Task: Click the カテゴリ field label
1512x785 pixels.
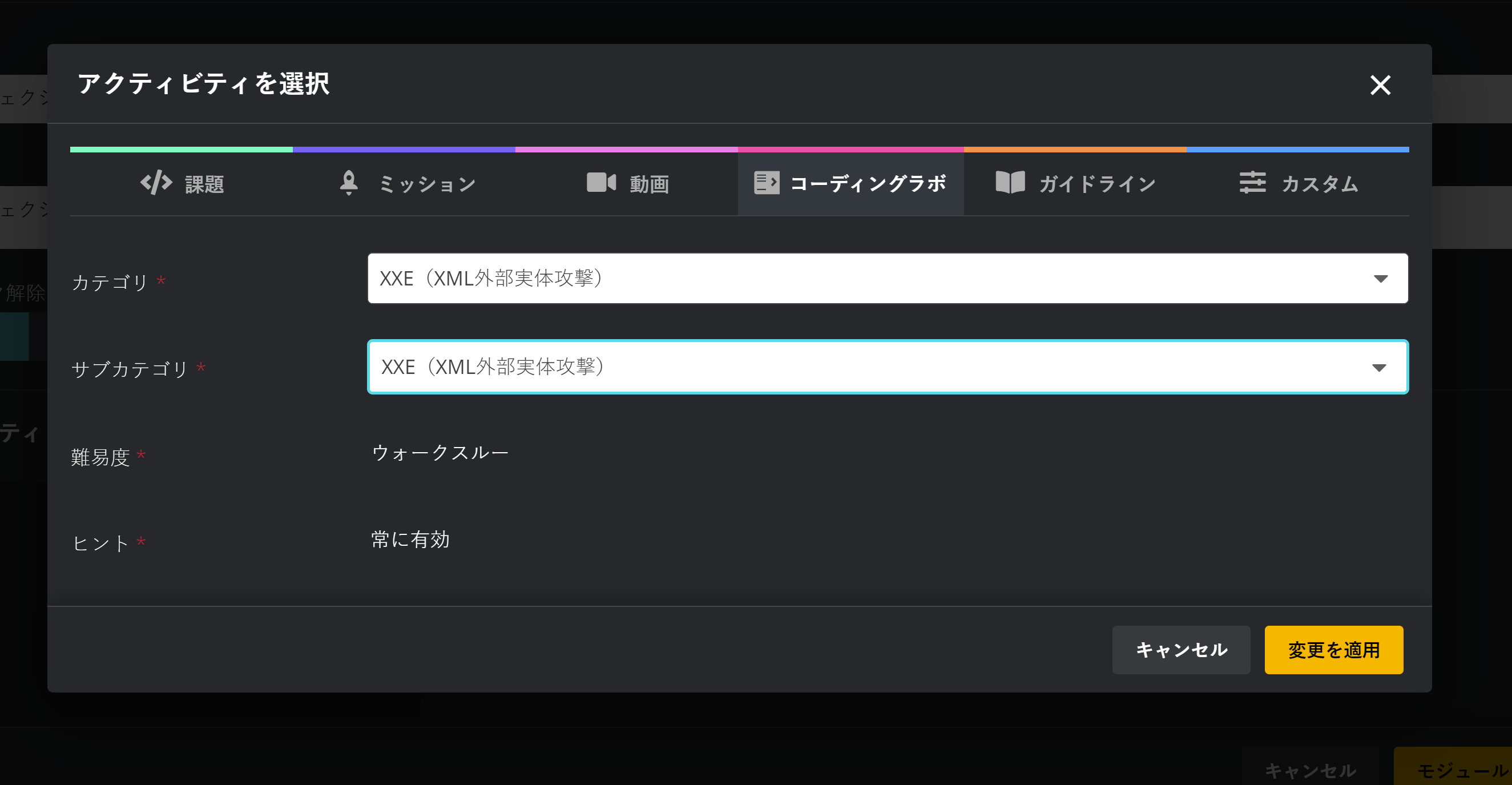Action: [x=110, y=283]
